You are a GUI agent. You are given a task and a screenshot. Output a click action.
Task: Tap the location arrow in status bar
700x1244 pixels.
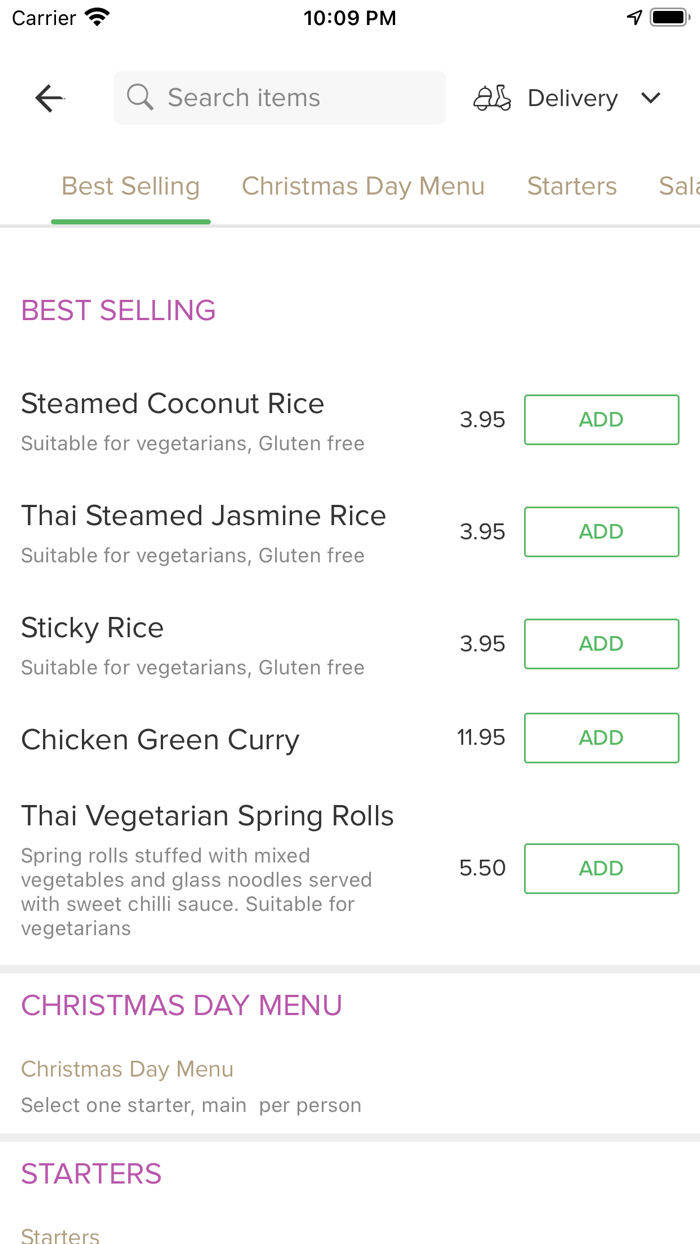(x=634, y=16)
